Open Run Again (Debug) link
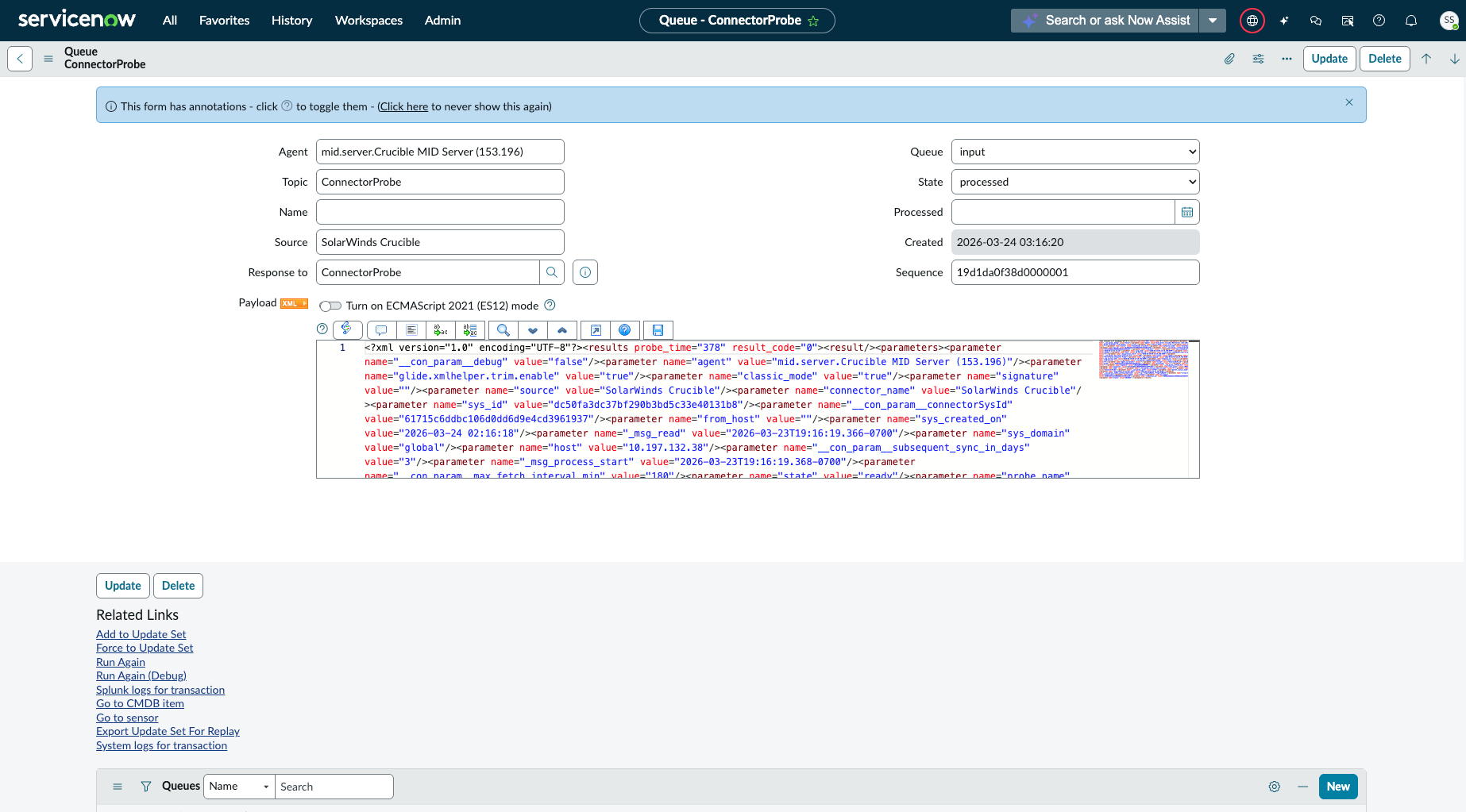The height and width of the screenshot is (812, 1466). pyautogui.click(x=141, y=675)
